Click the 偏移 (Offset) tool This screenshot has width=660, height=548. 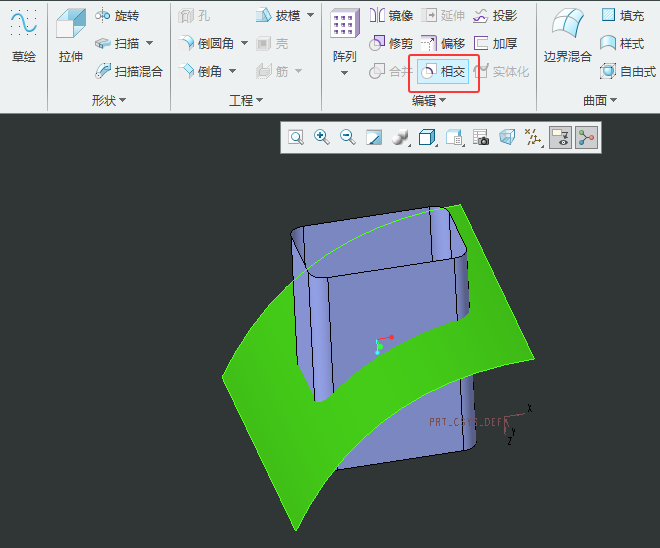pos(443,43)
